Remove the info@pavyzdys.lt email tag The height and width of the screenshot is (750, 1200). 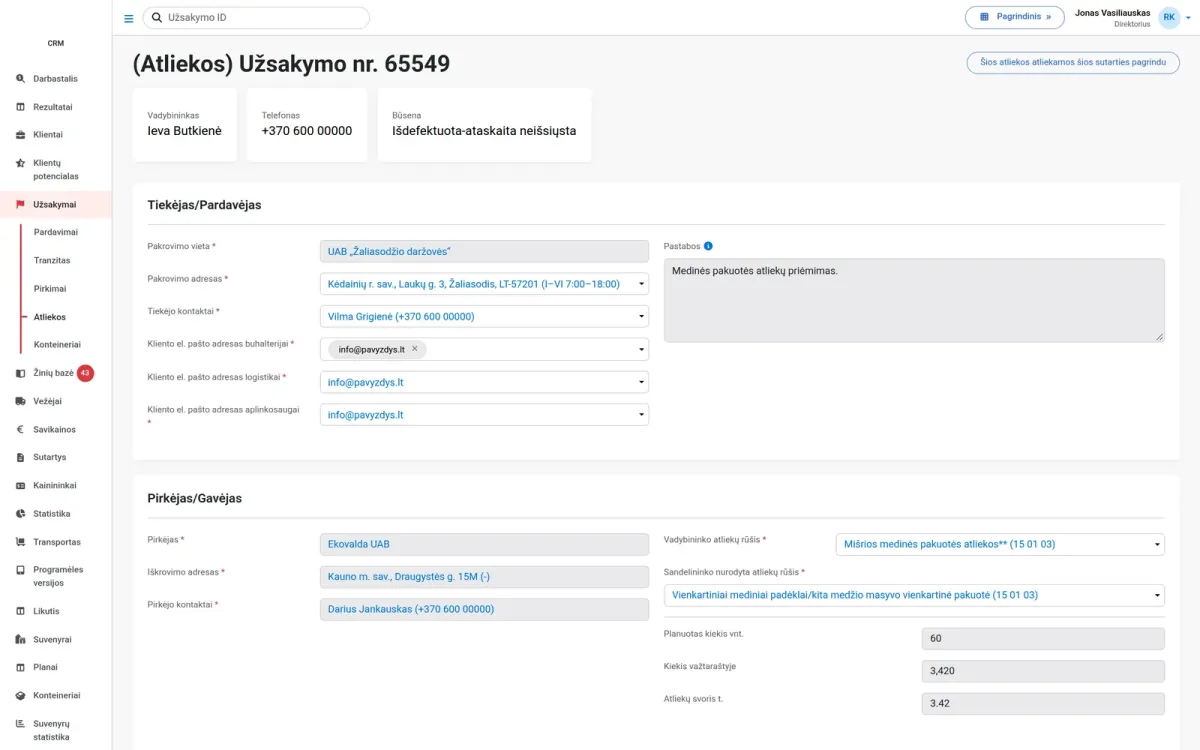pos(415,349)
